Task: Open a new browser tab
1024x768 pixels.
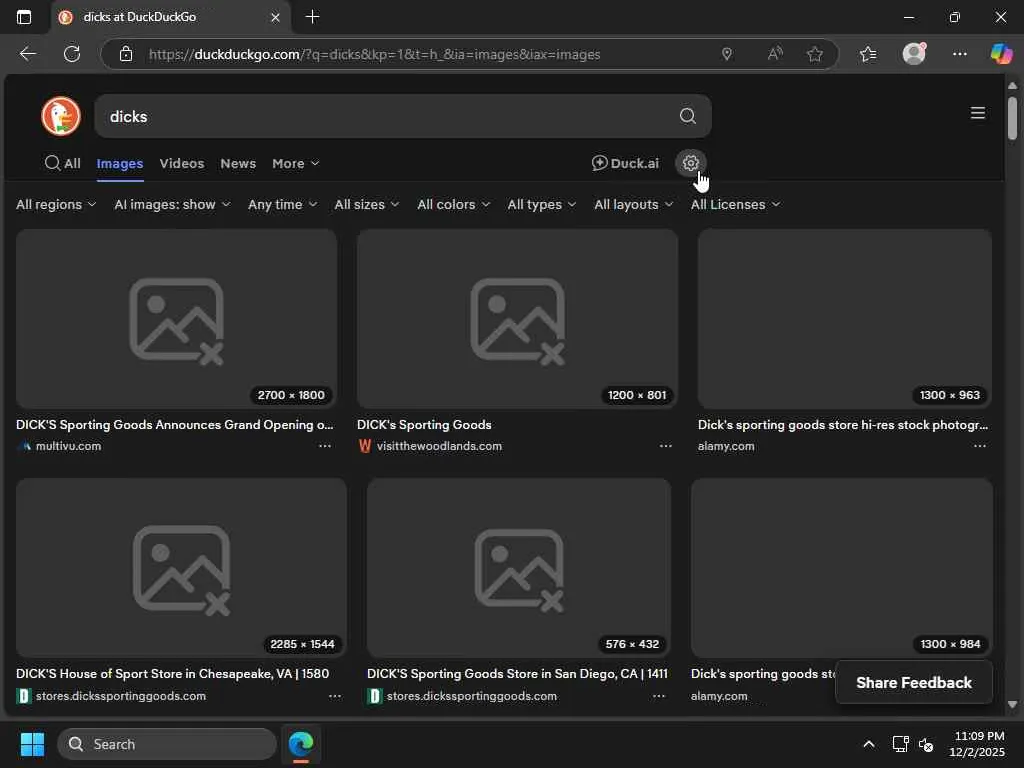Action: 312,17
